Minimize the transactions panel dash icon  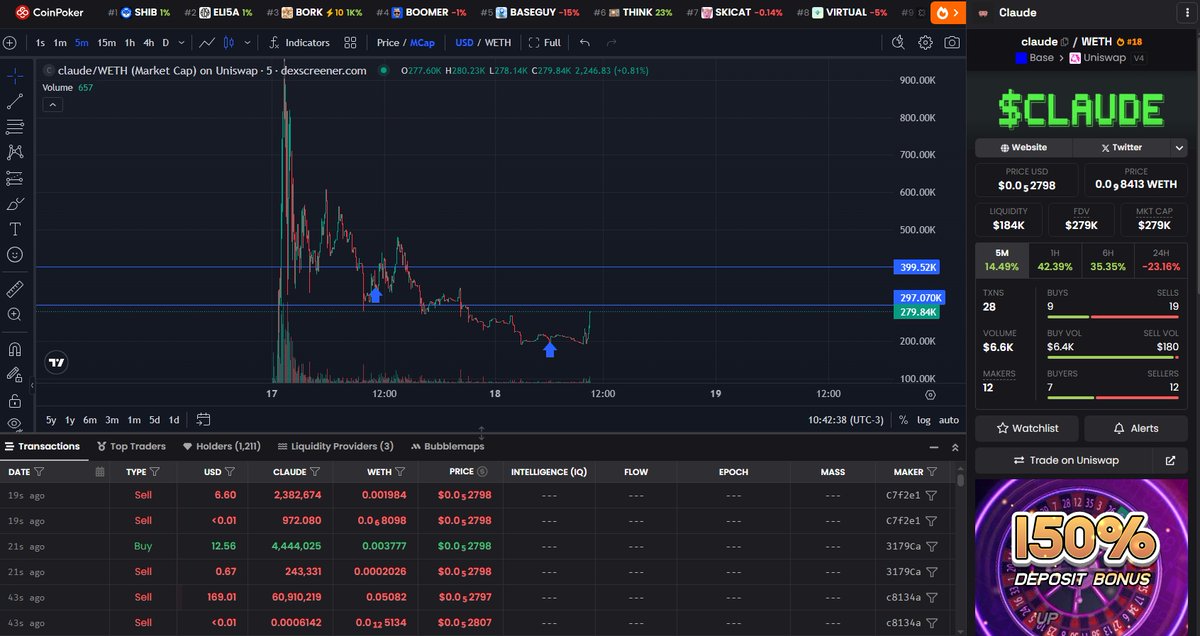934,447
